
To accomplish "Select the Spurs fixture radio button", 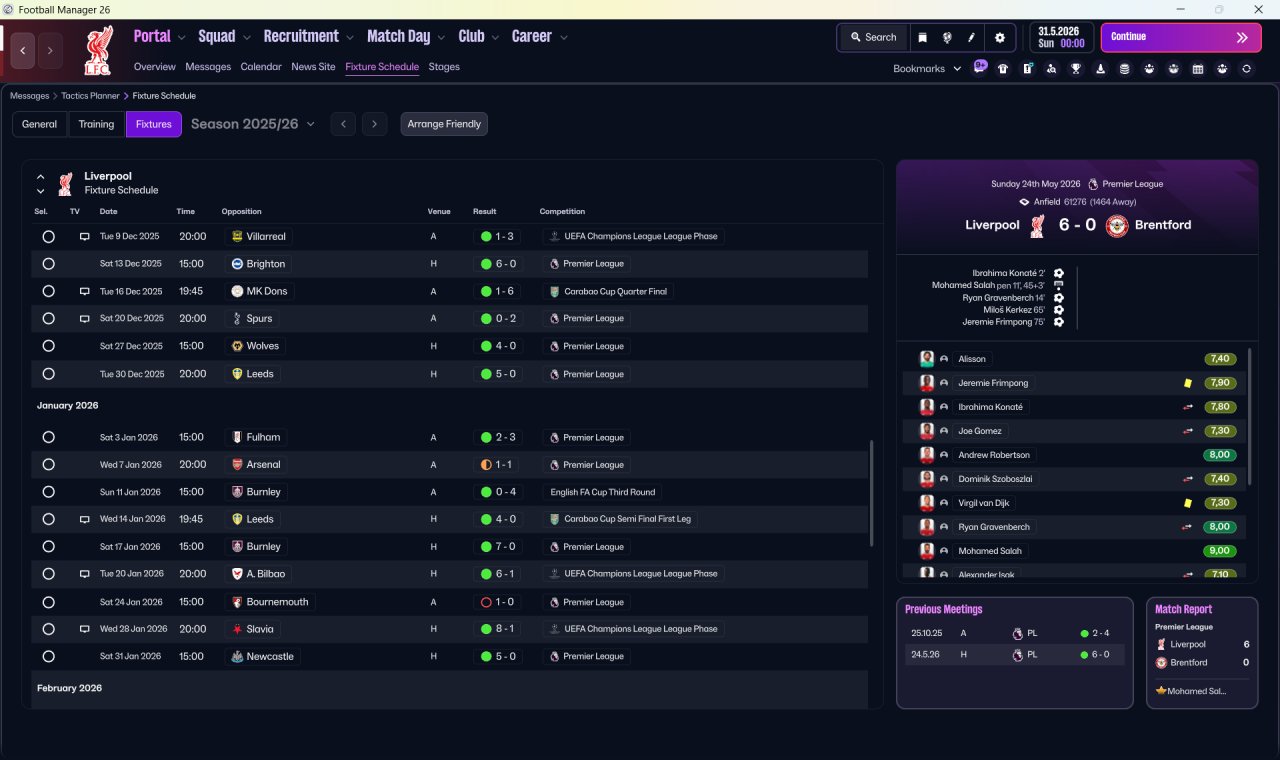I will pyautogui.click(x=48, y=319).
